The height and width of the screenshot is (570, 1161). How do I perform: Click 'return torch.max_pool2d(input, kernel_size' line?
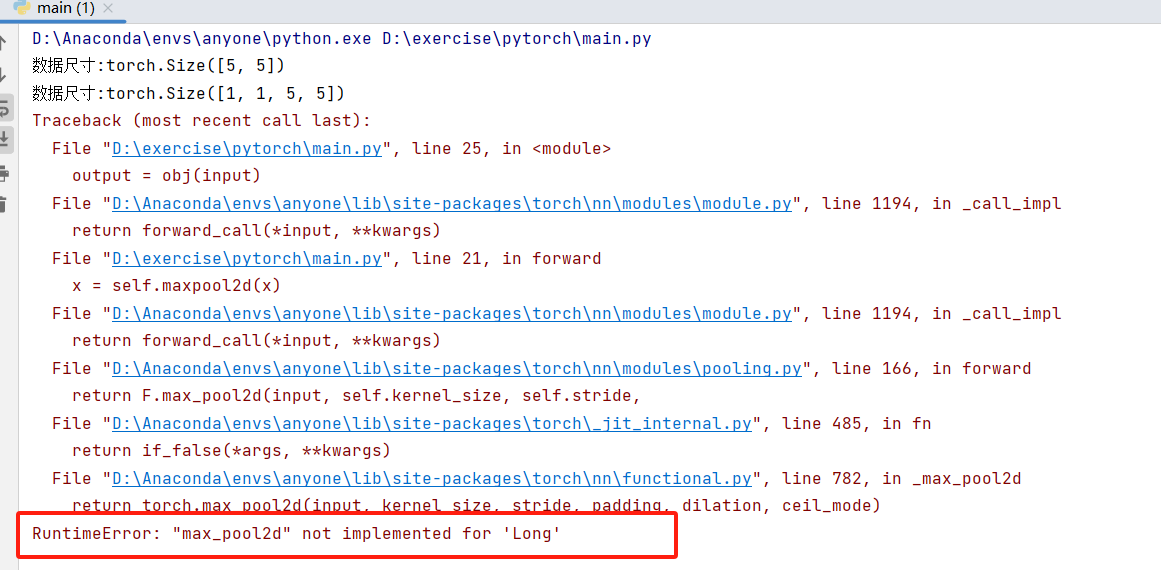click(x=475, y=506)
